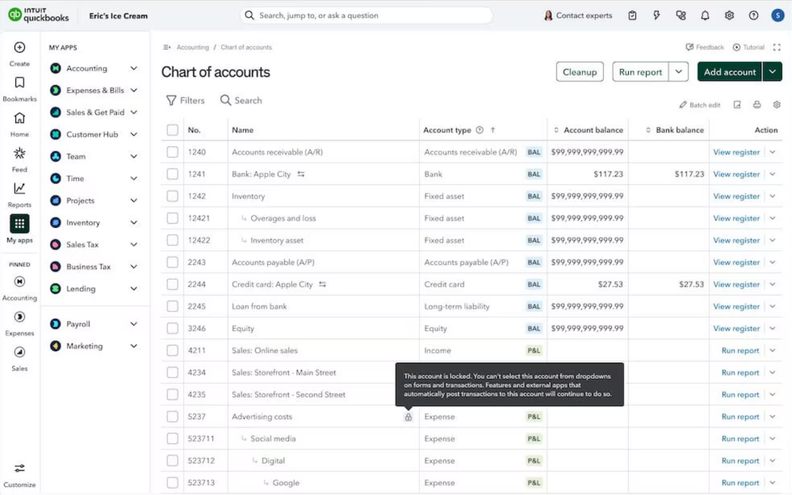792x495 pixels.
Task: Go to Home in the left rail
Action: click(19, 118)
